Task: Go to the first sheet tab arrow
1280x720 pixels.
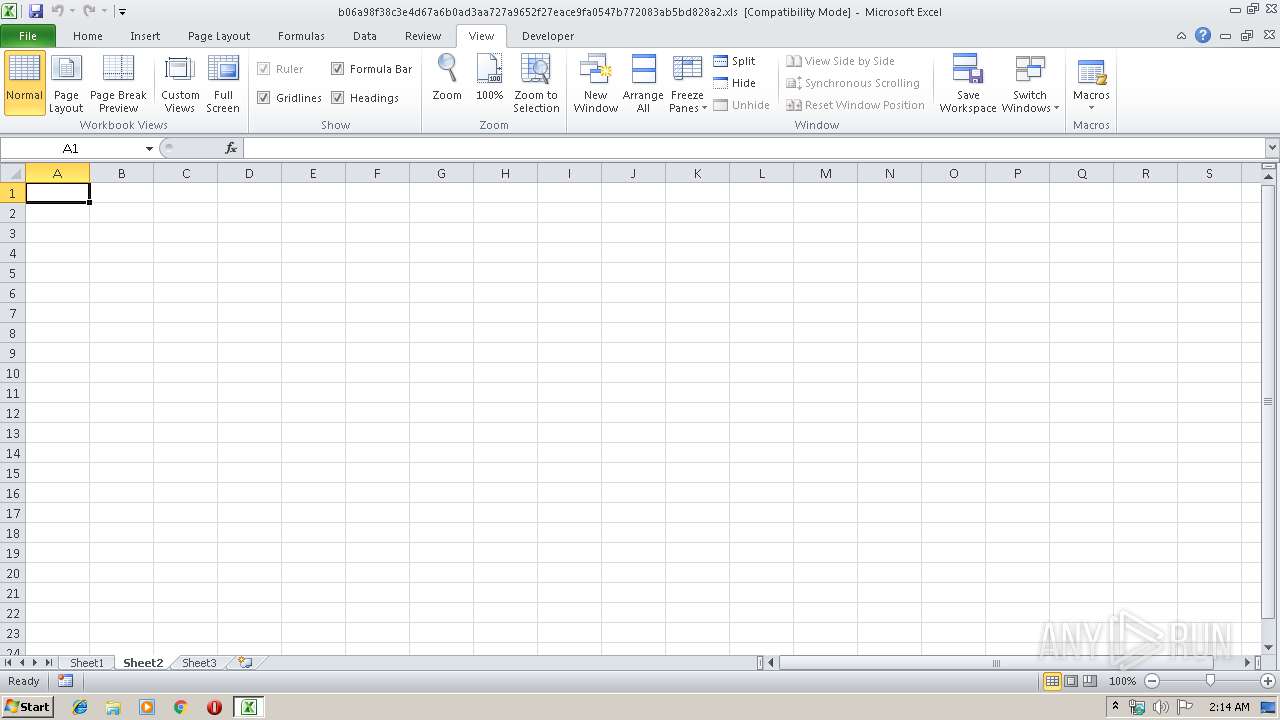Action: click(x=9, y=662)
